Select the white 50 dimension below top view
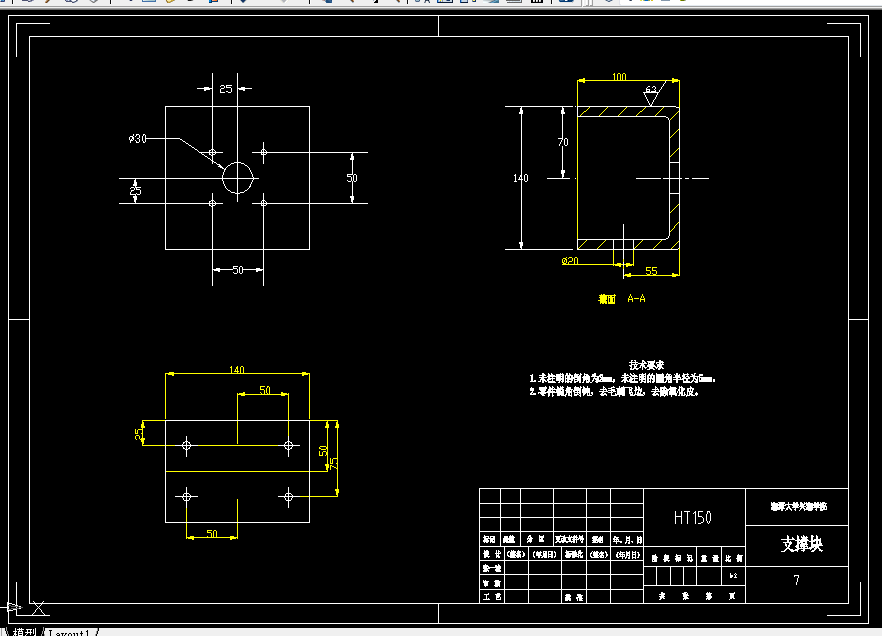 (x=238, y=270)
